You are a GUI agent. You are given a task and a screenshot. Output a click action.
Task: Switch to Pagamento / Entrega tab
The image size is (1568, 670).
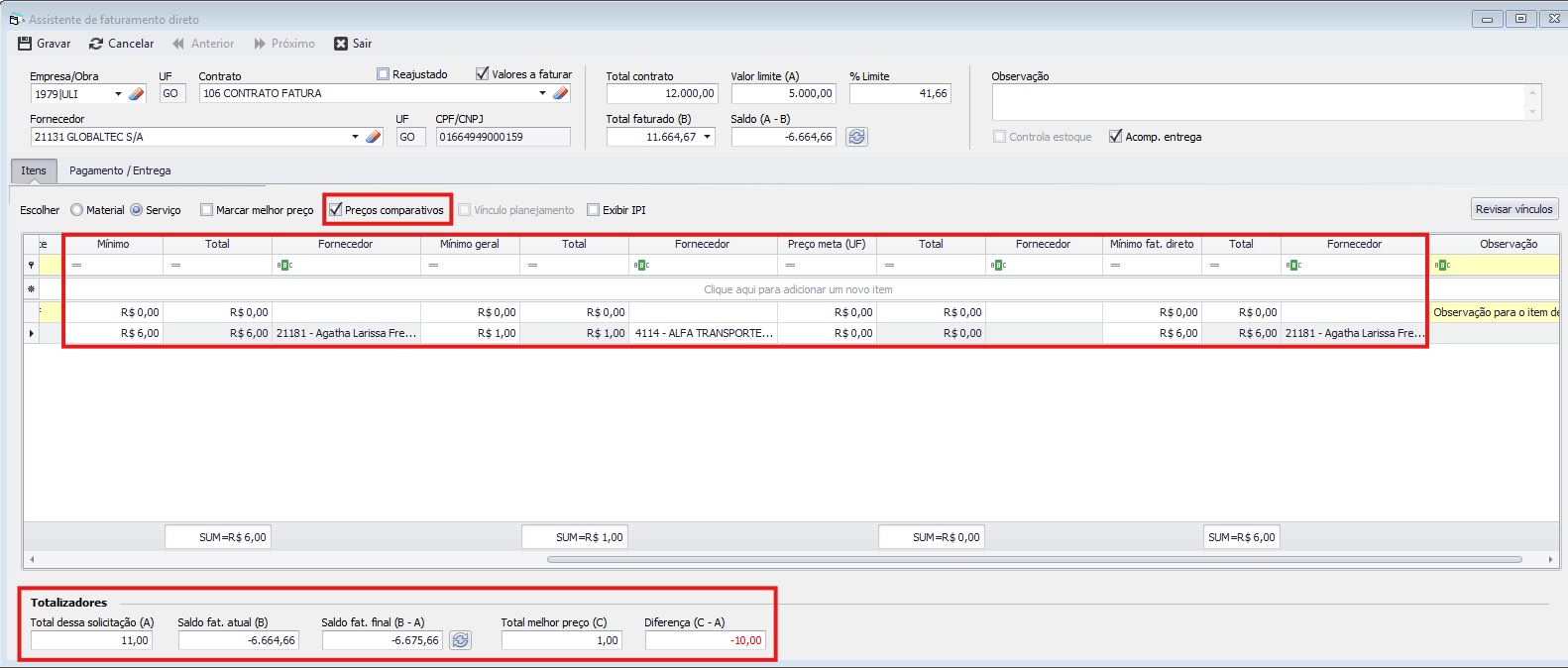pos(120,170)
